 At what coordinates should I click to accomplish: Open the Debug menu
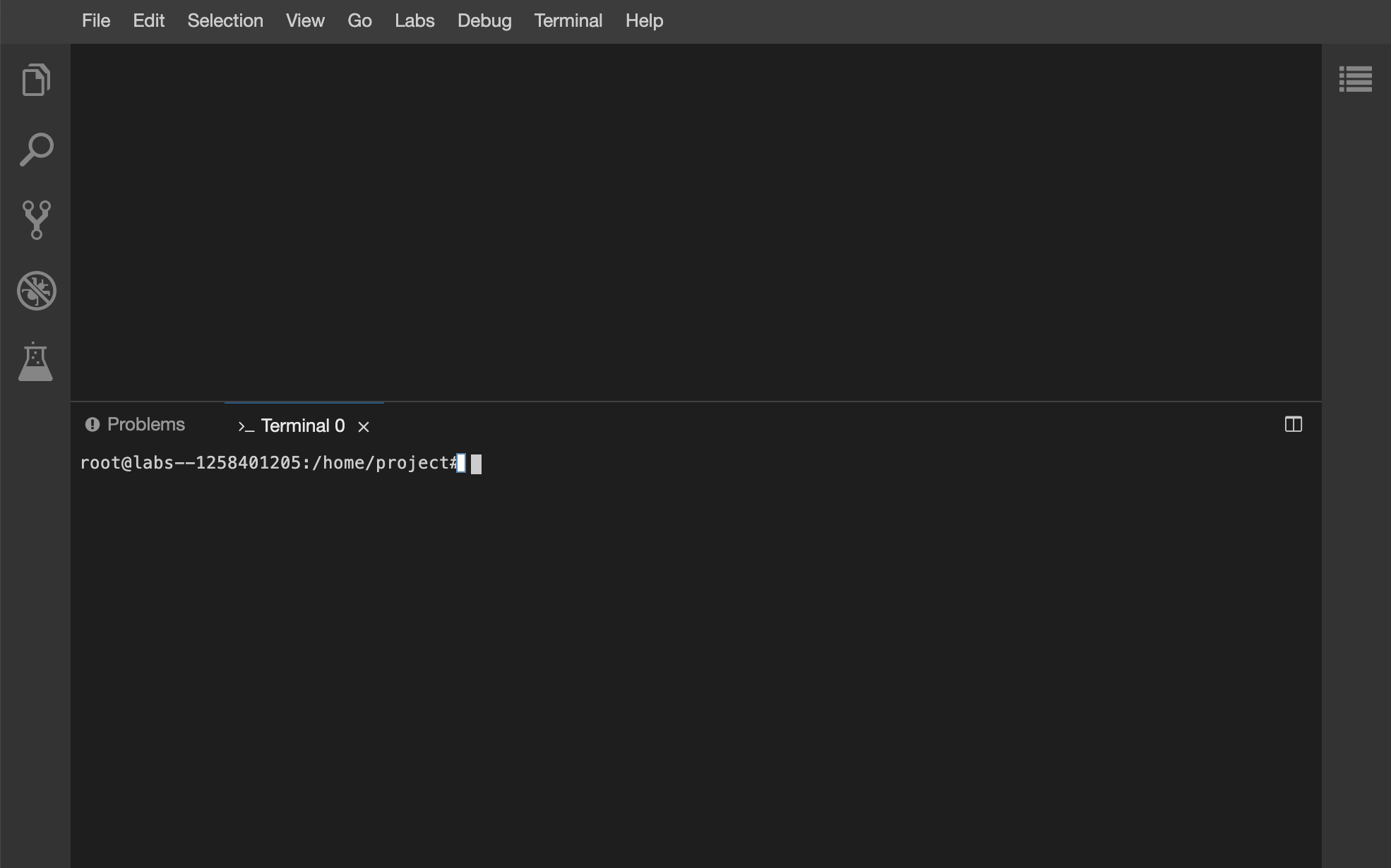pyautogui.click(x=484, y=21)
